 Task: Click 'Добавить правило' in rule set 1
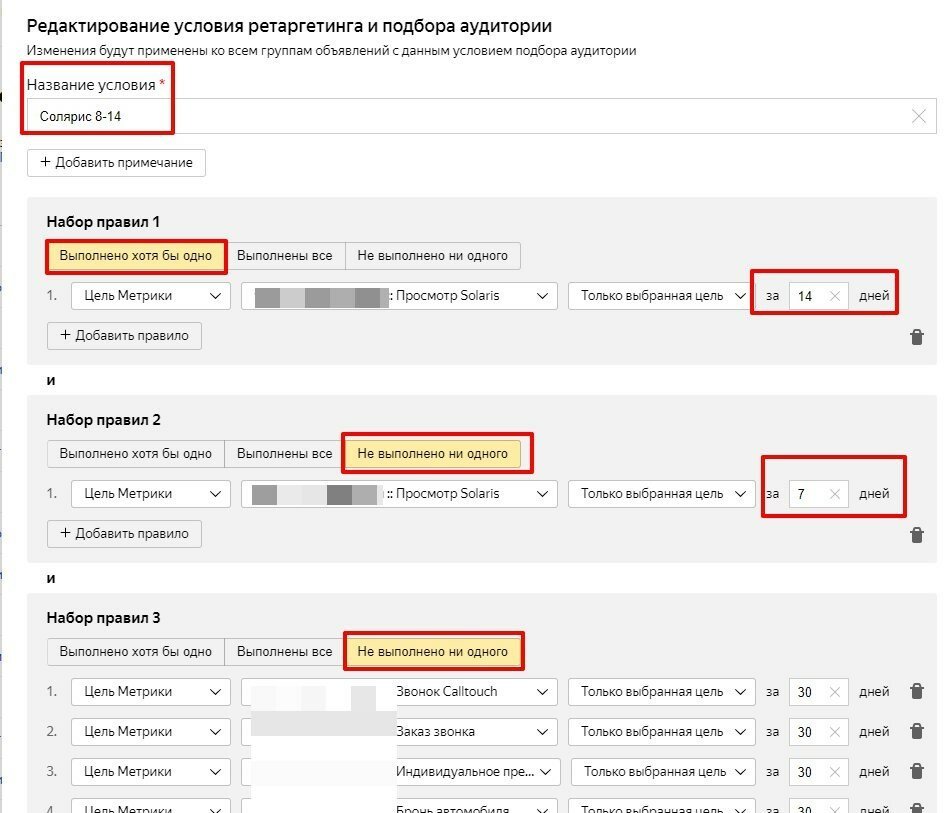point(124,335)
